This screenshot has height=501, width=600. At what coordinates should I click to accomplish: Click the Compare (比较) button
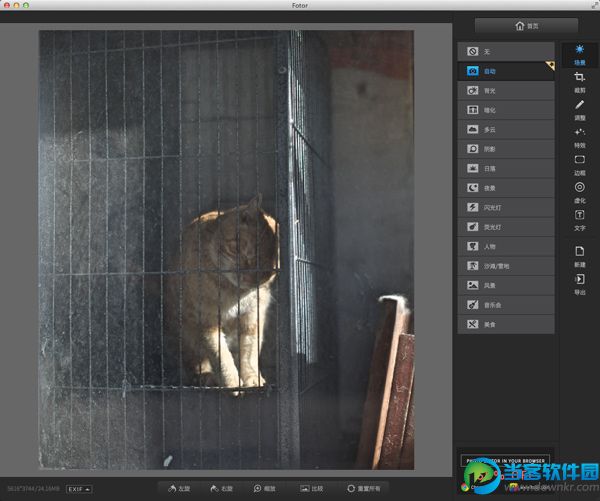pos(311,489)
